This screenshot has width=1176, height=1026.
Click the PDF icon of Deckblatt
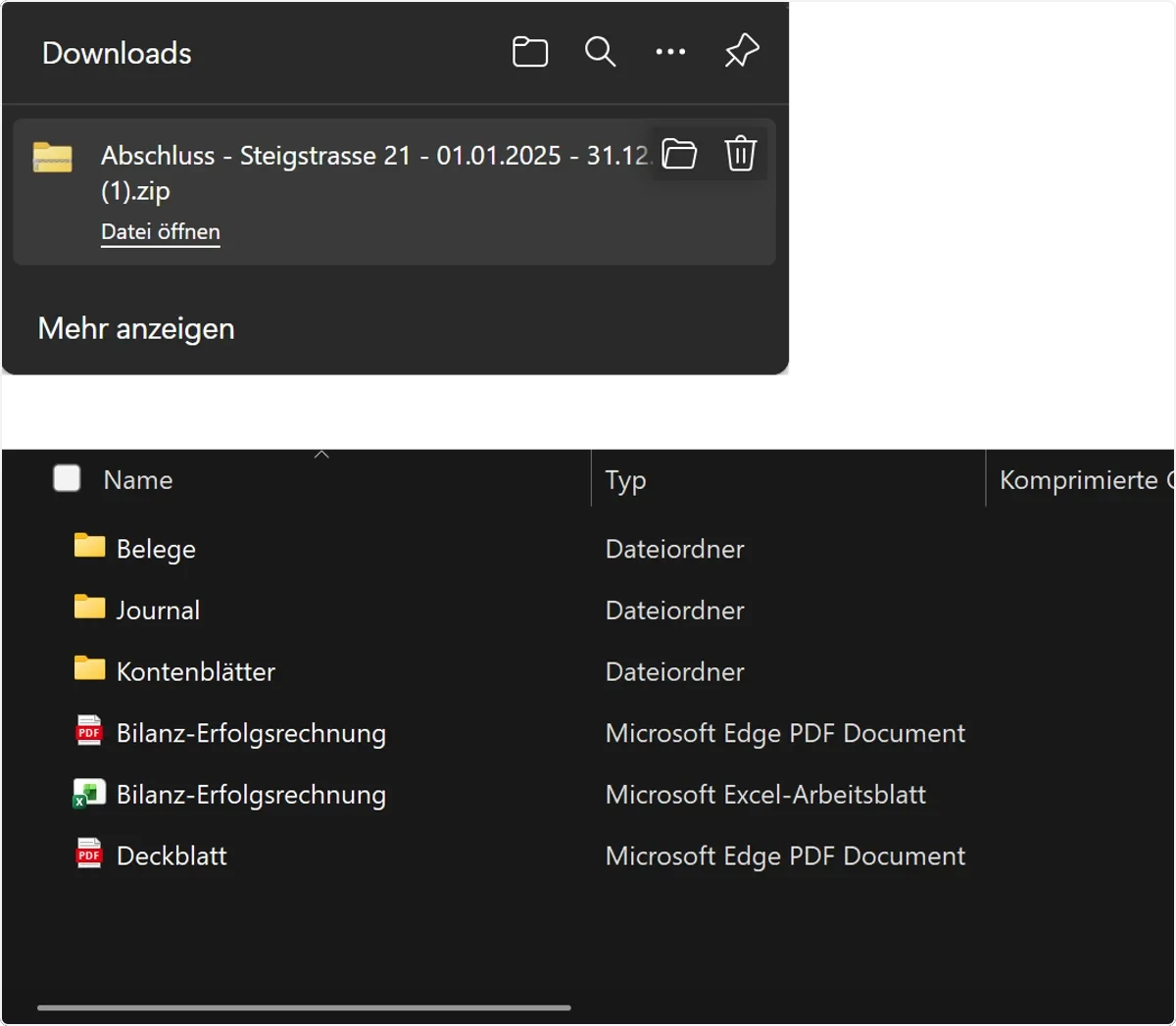coord(89,854)
